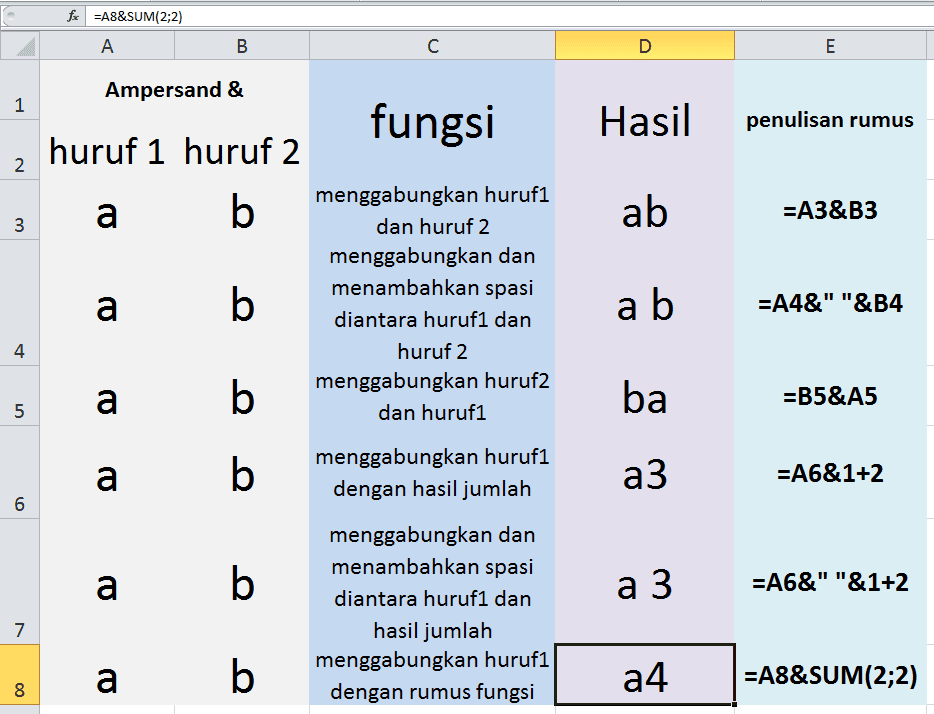Viewport: 934px width, 714px height.
Task: Select column A header
Action: (x=107, y=46)
